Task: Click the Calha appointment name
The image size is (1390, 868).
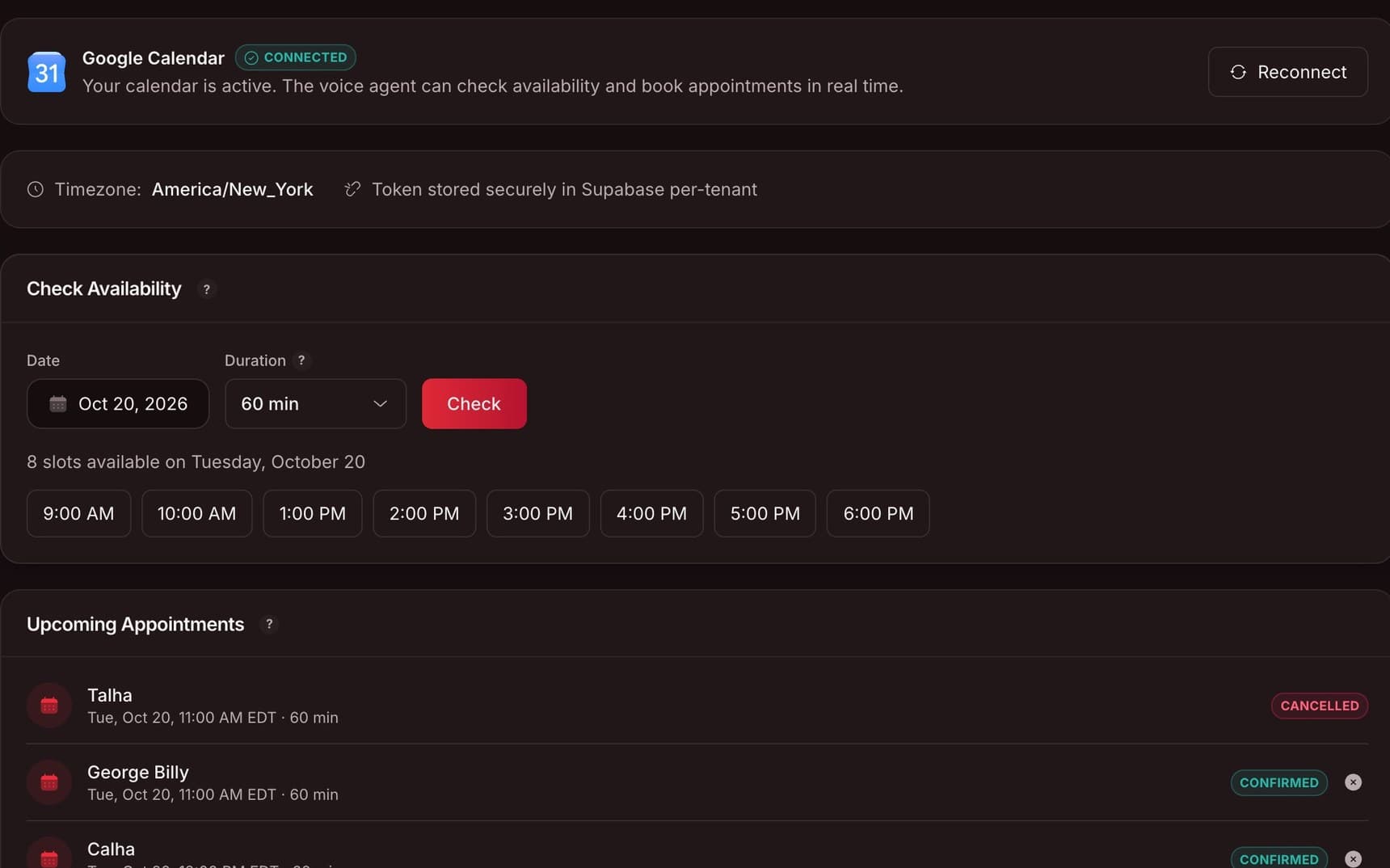Action: click(x=111, y=849)
